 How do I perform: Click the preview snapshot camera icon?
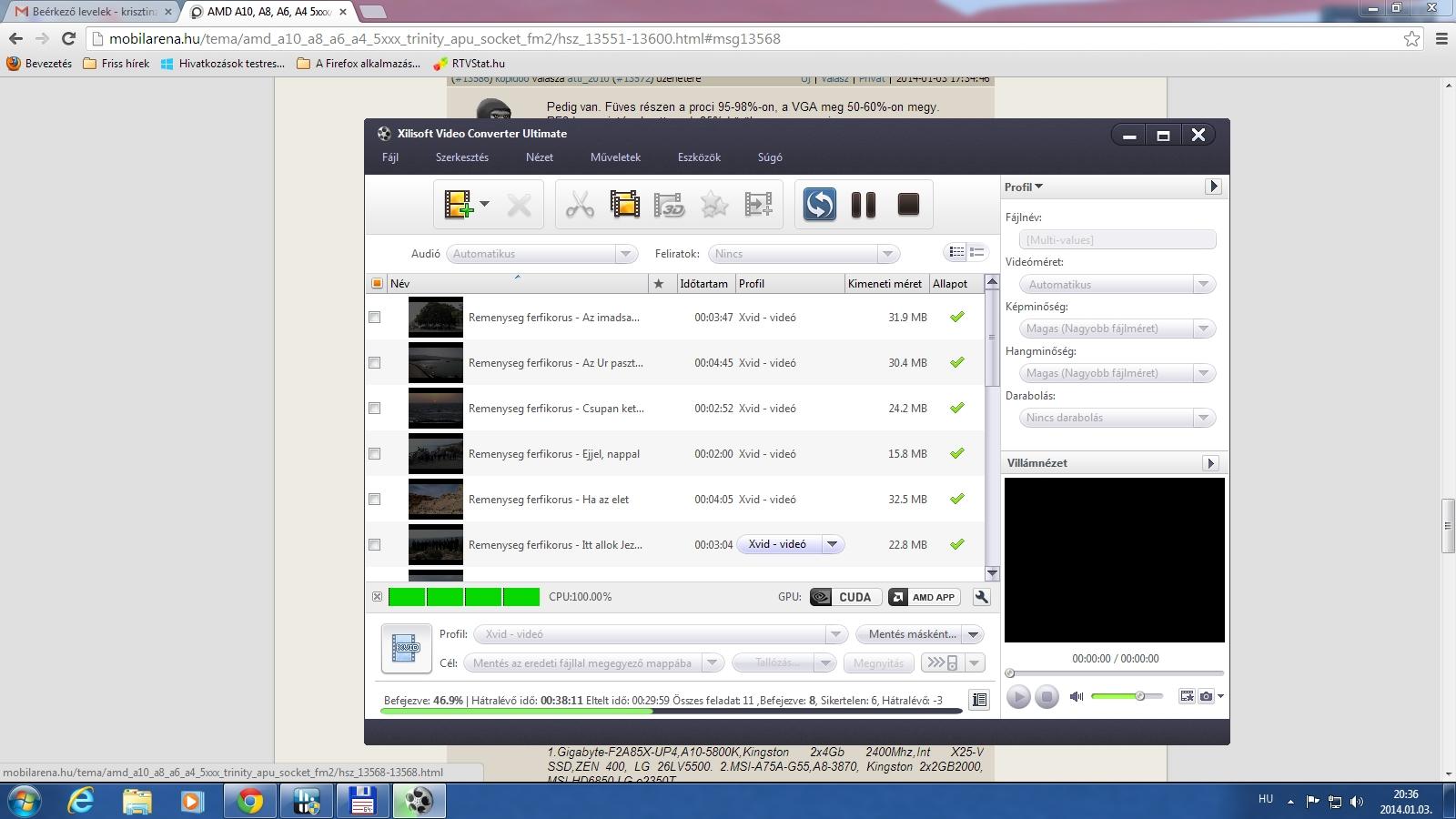pyautogui.click(x=1207, y=696)
